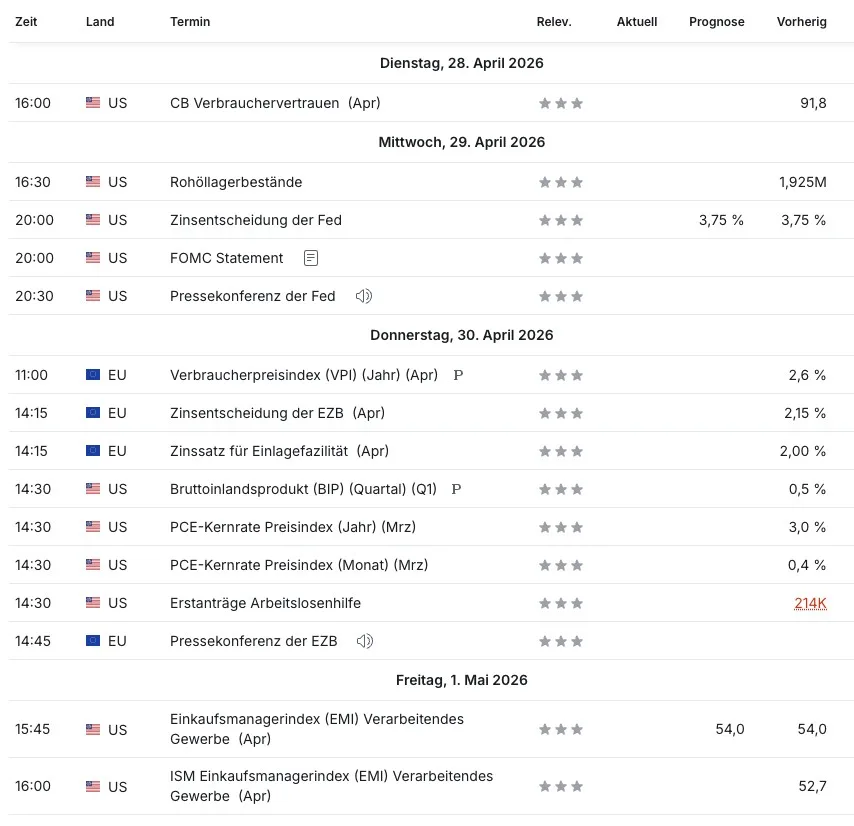Click the Relev. column header
Viewport: 854px width, 826px height.
pyautogui.click(x=553, y=22)
